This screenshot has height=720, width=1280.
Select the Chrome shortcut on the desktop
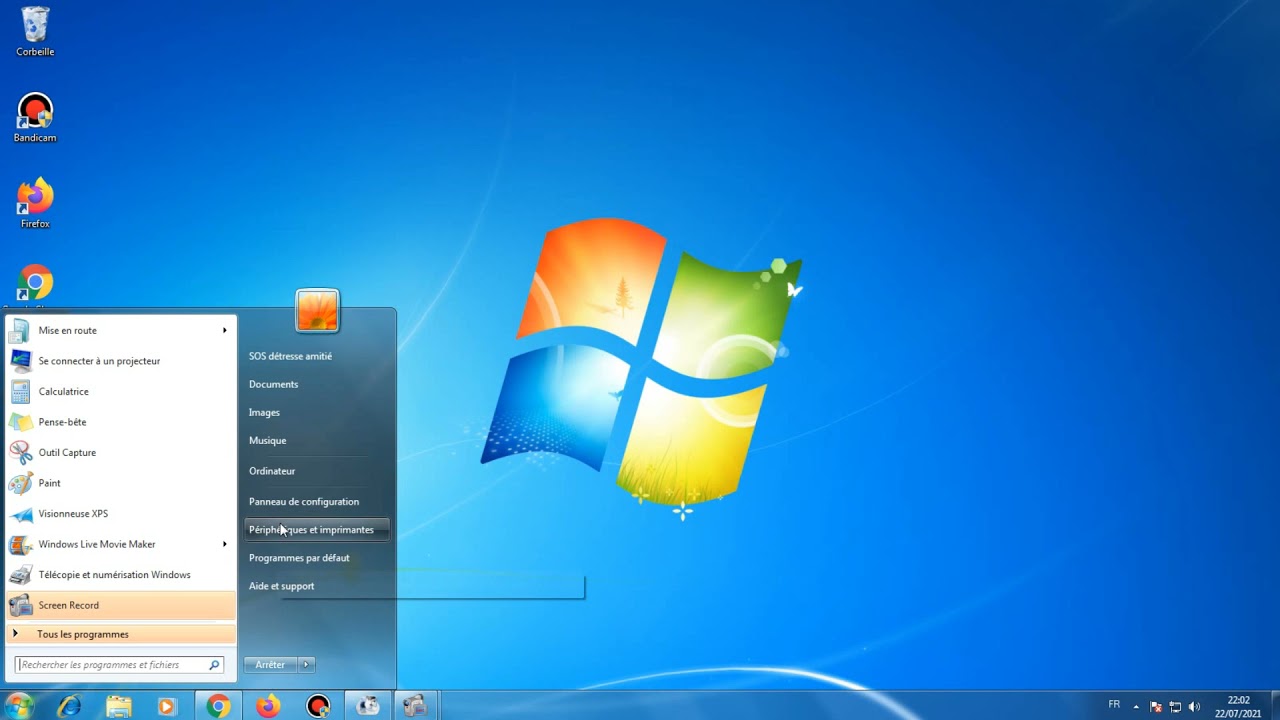[35, 285]
